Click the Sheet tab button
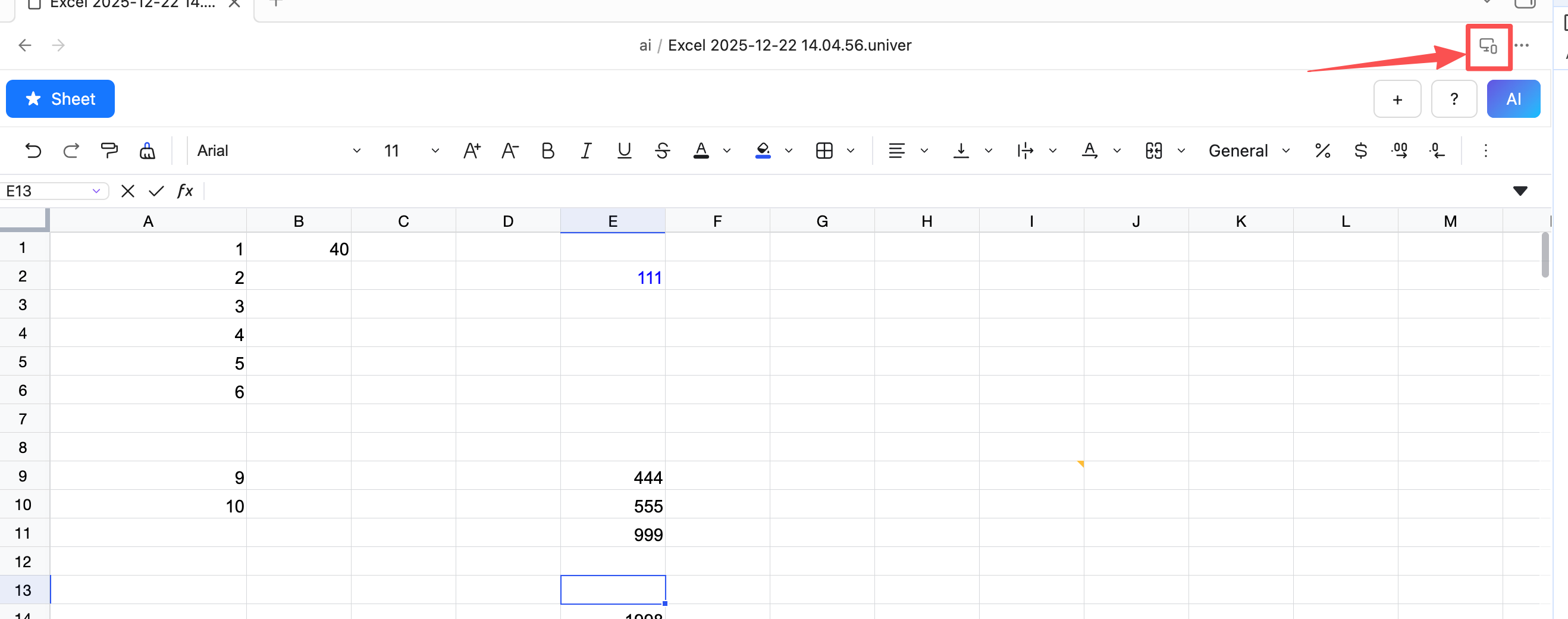1568x619 pixels. click(60, 99)
